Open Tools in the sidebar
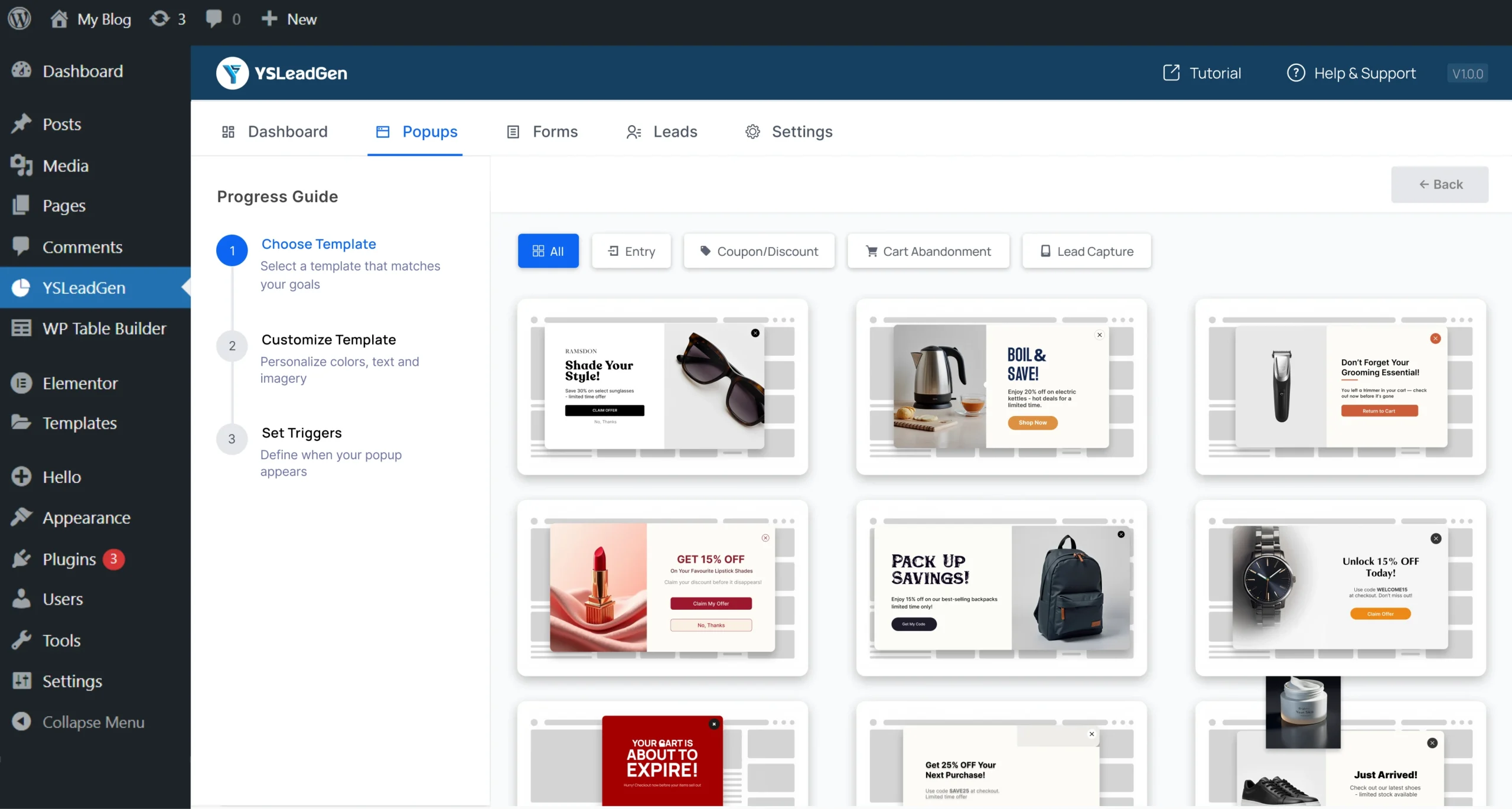 (x=95, y=640)
